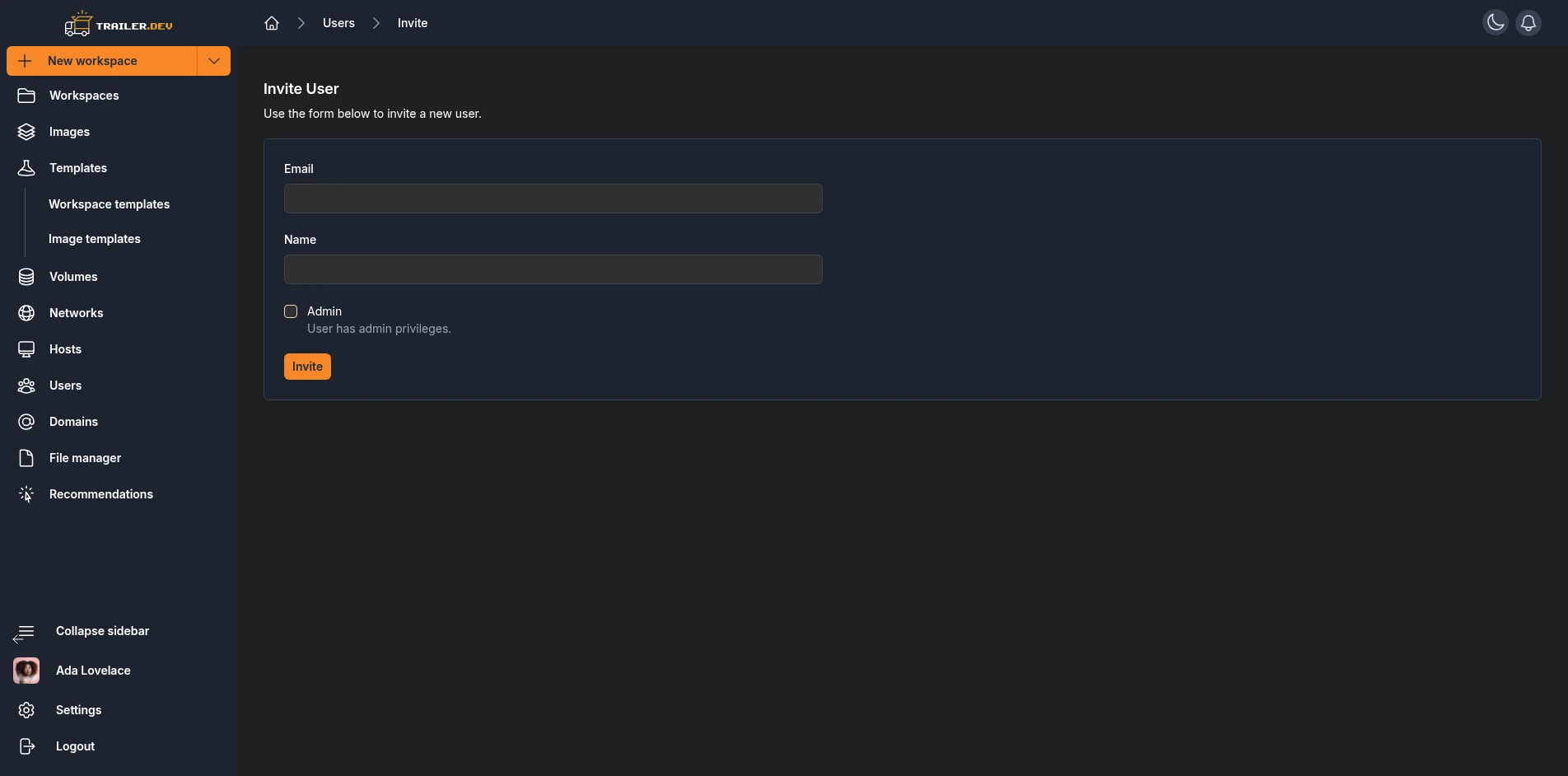Click the Logout door icon
1568x776 pixels.
pos(26,746)
